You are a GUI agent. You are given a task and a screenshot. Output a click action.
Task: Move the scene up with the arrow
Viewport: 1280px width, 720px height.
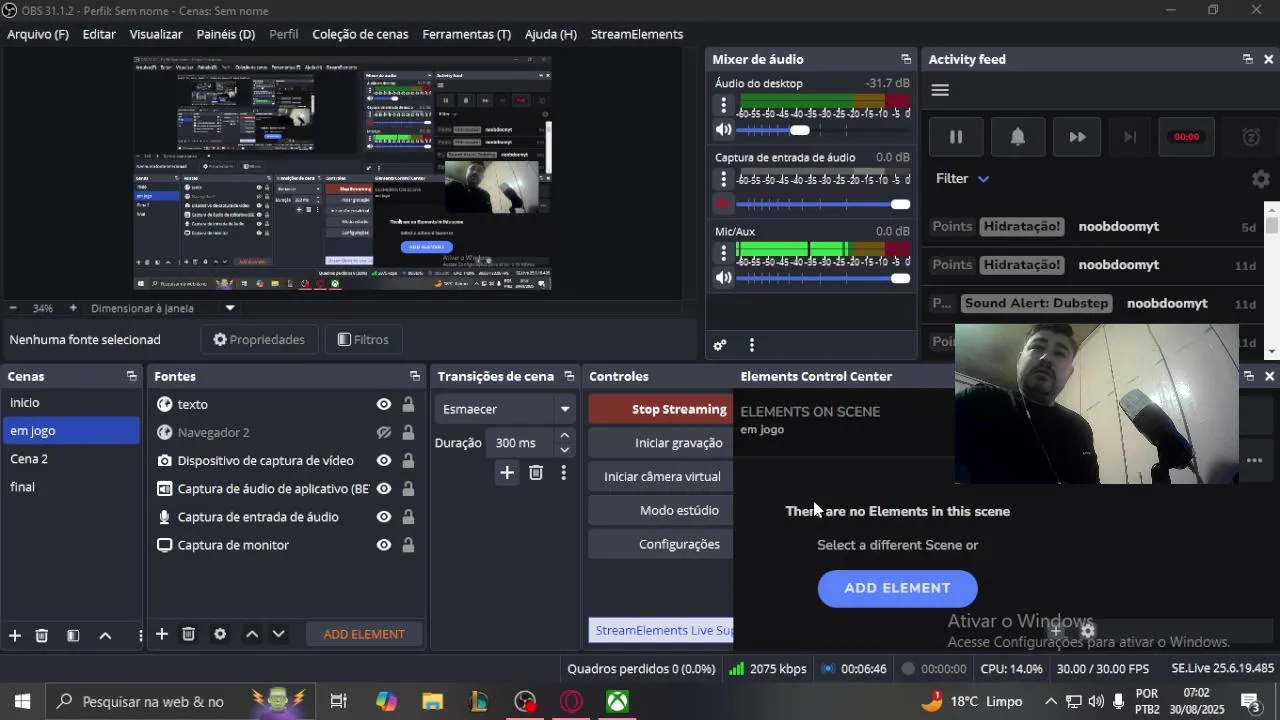[x=105, y=635]
